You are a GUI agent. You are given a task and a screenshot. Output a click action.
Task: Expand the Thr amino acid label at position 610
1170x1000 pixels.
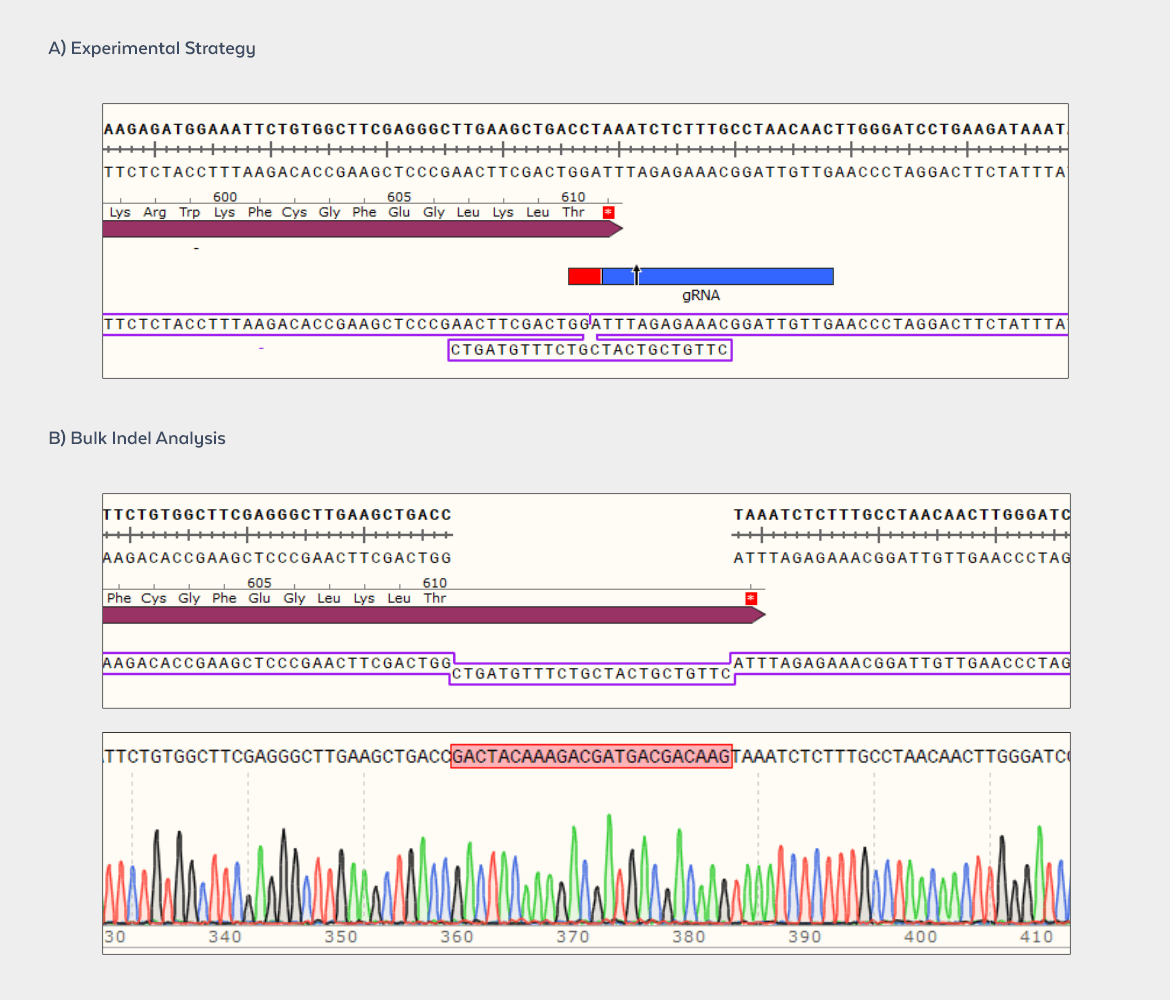pyautogui.click(x=573, y=212)
